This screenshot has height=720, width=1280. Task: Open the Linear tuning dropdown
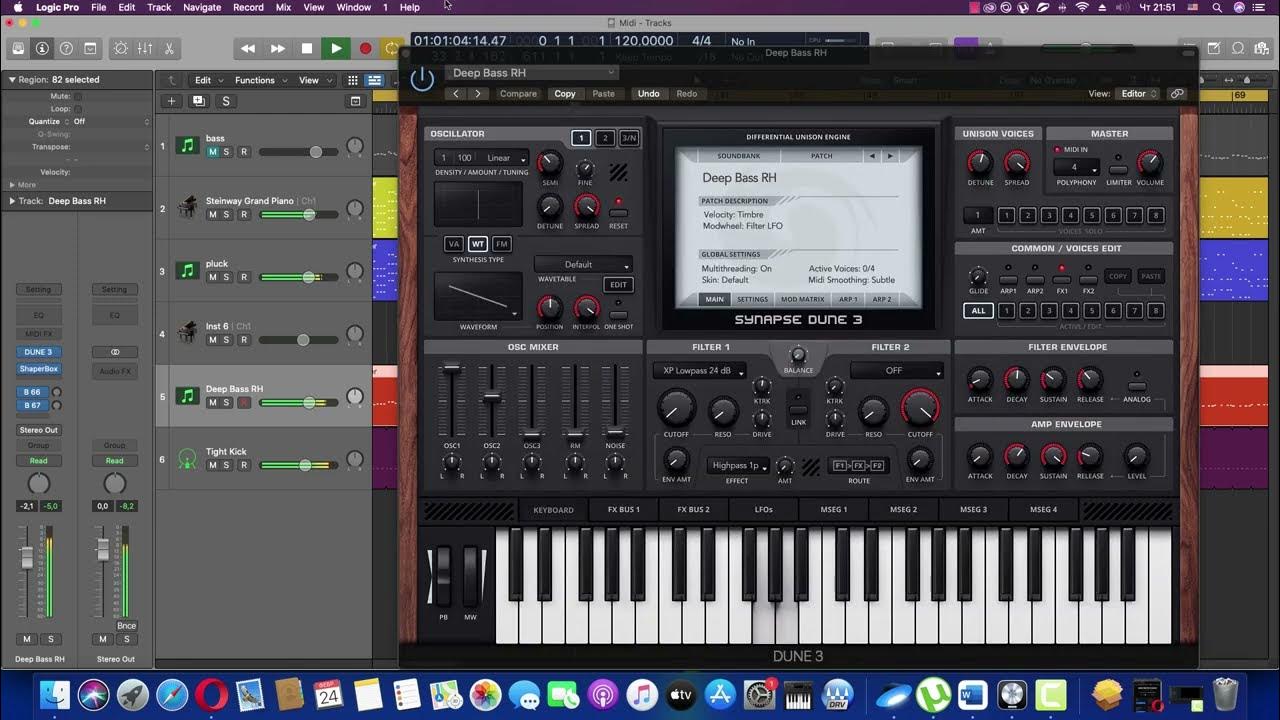click(506, 158)
